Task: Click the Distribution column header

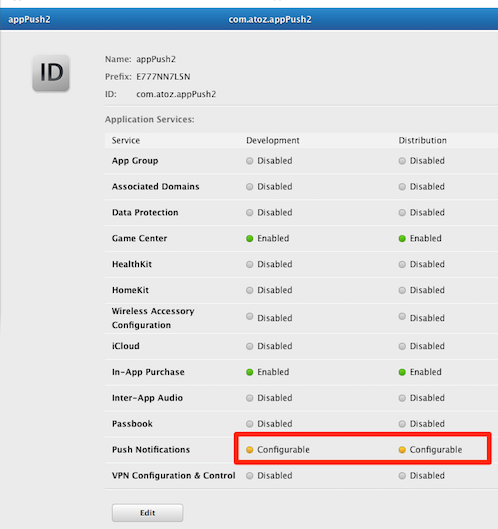Action: [x=422, y=140]
